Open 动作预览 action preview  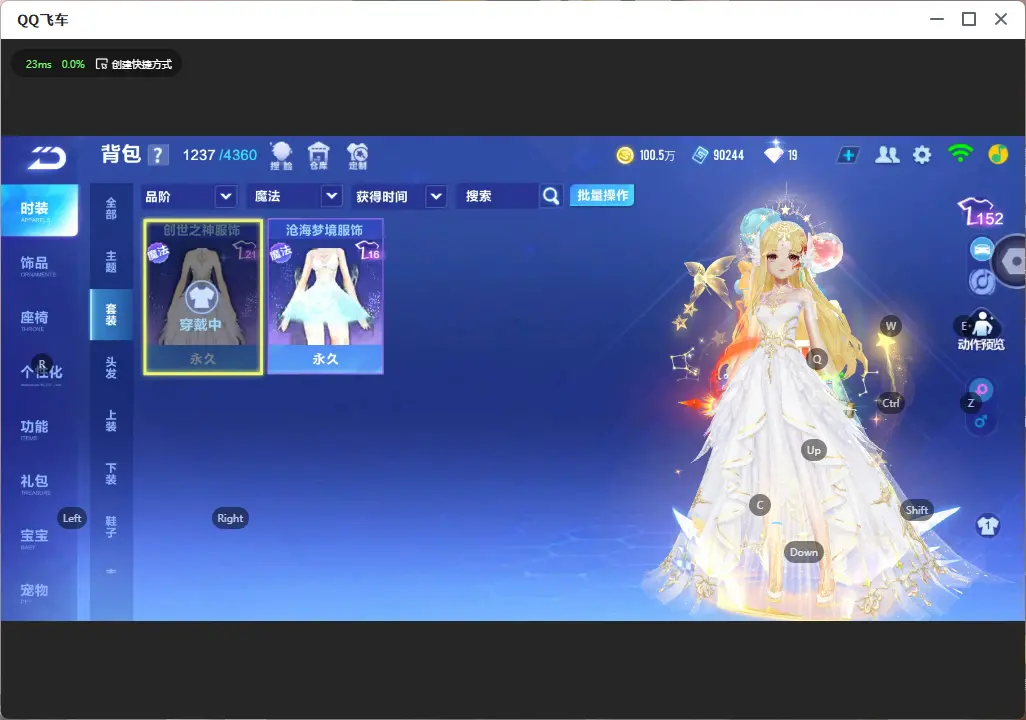point(980,332)
